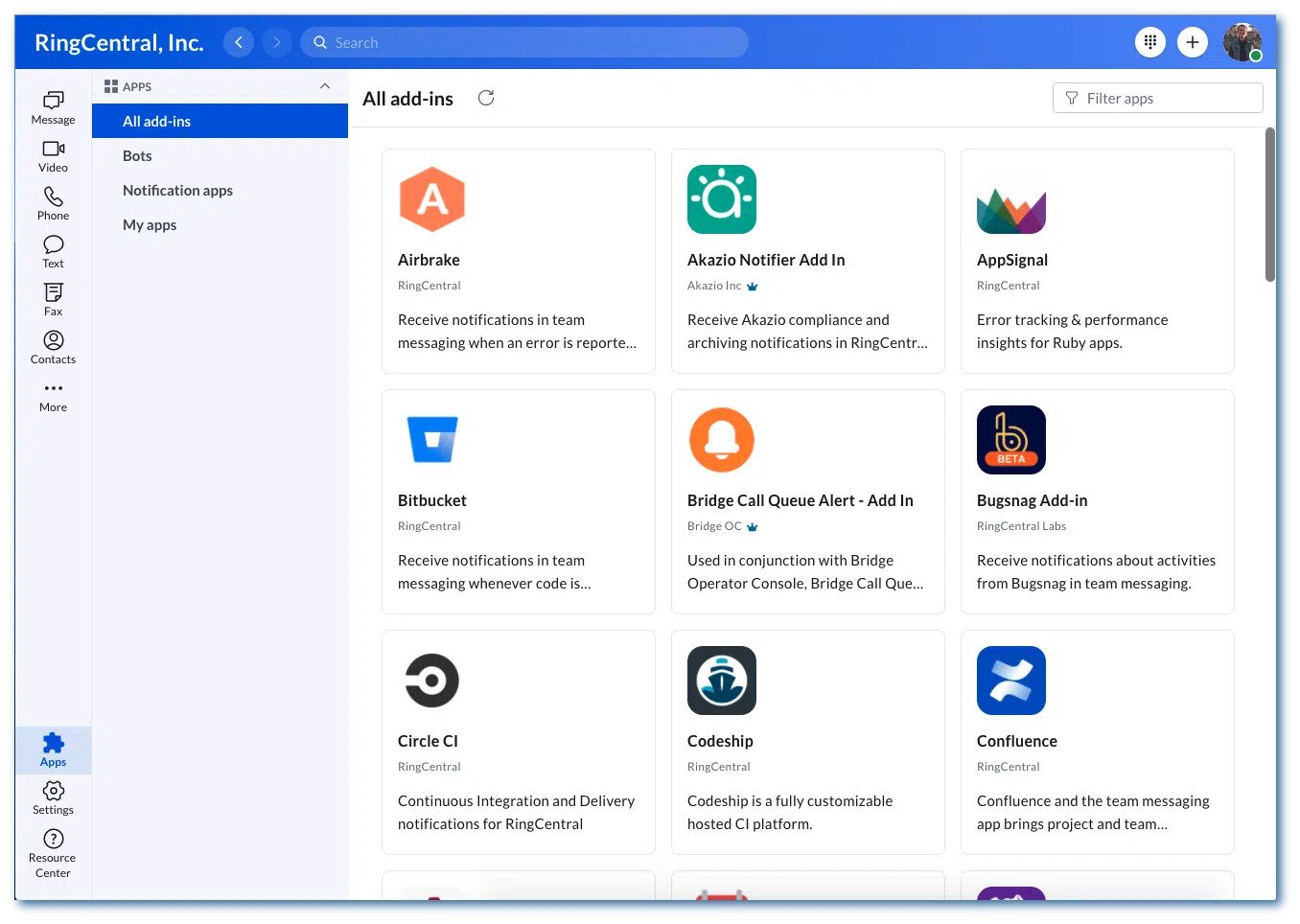Refresh the All add-ins list

pyautogui.click(x=486, y=98)
